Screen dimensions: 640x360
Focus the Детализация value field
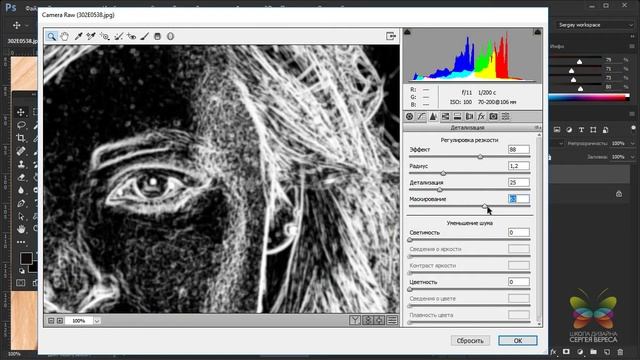[519, 182]
